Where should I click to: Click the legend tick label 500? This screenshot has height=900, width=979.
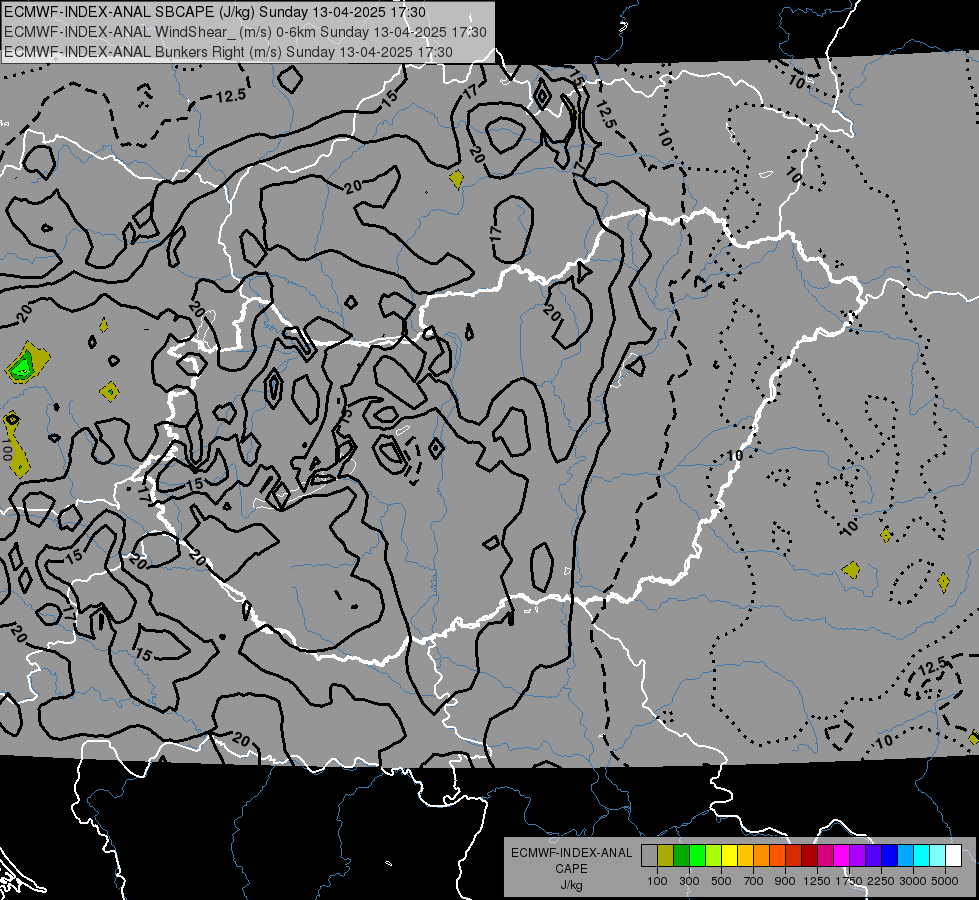721,881
